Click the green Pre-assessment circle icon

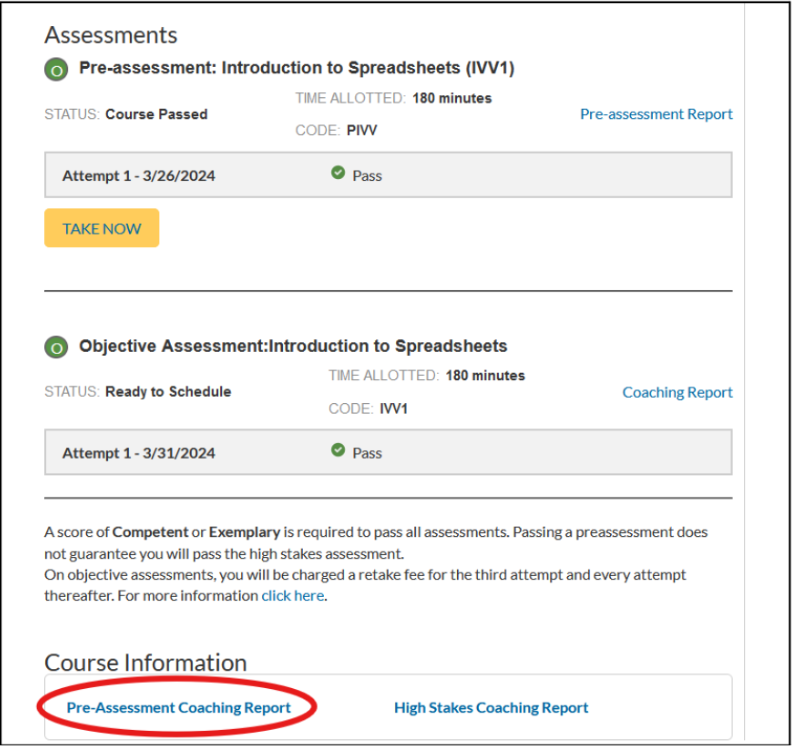(x=56, y=70)
